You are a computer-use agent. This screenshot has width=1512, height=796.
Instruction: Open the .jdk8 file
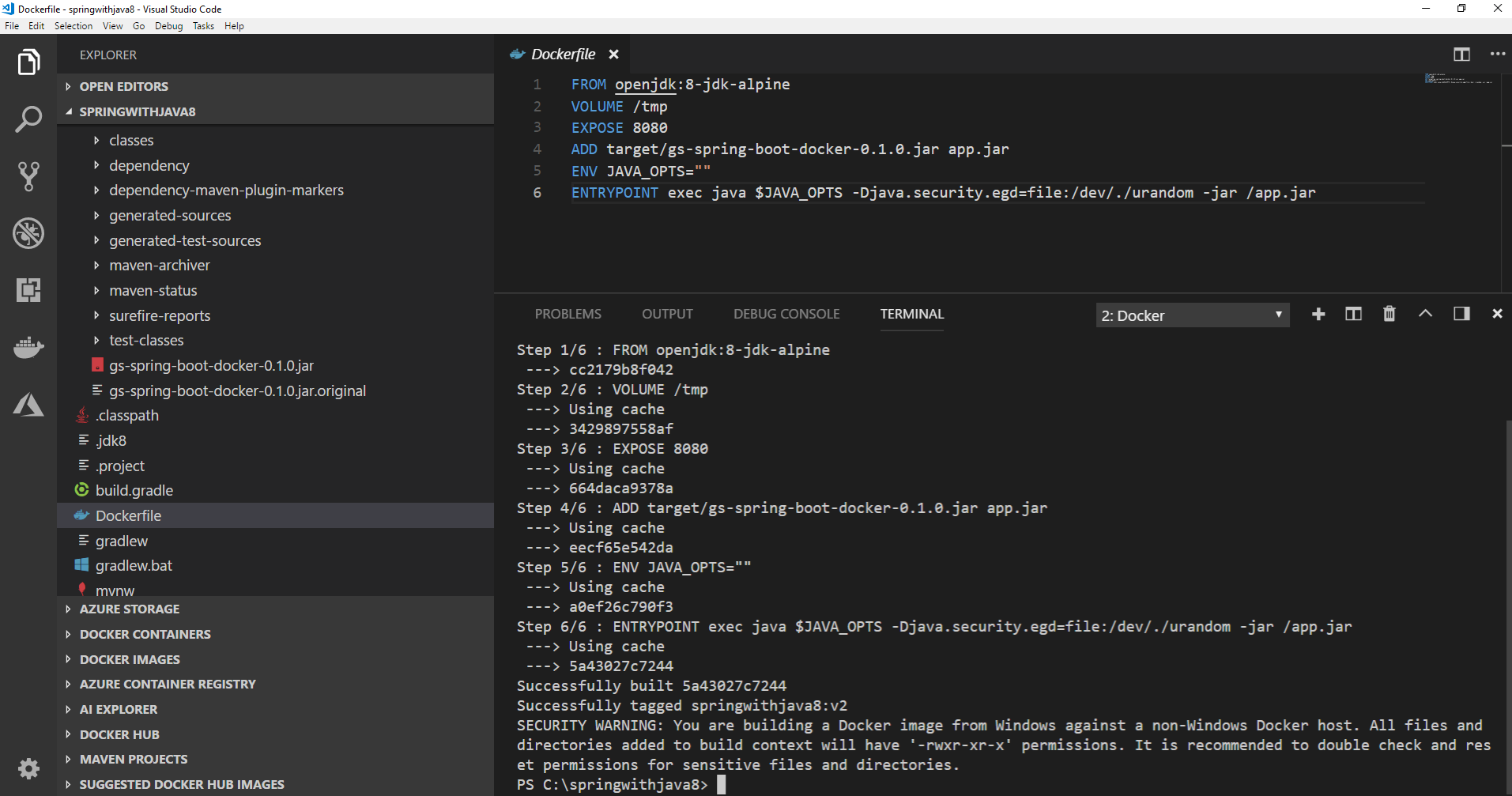pos(275,440)
